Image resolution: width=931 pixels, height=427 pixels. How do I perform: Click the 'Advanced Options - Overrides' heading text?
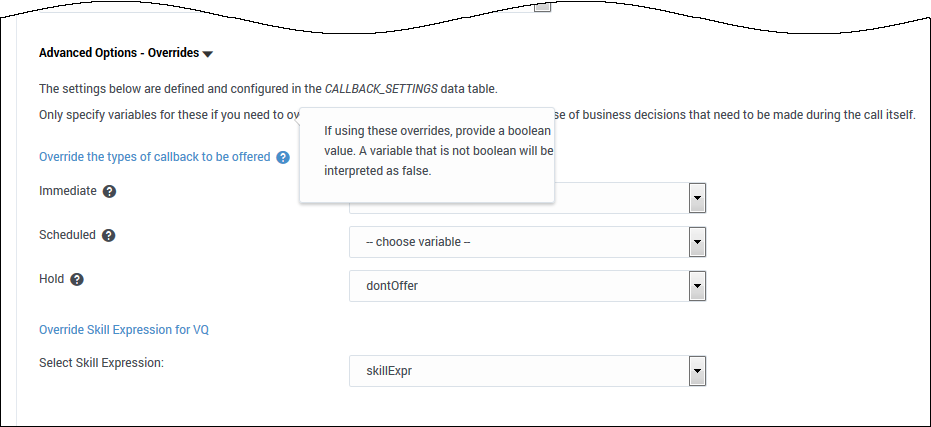118,53
